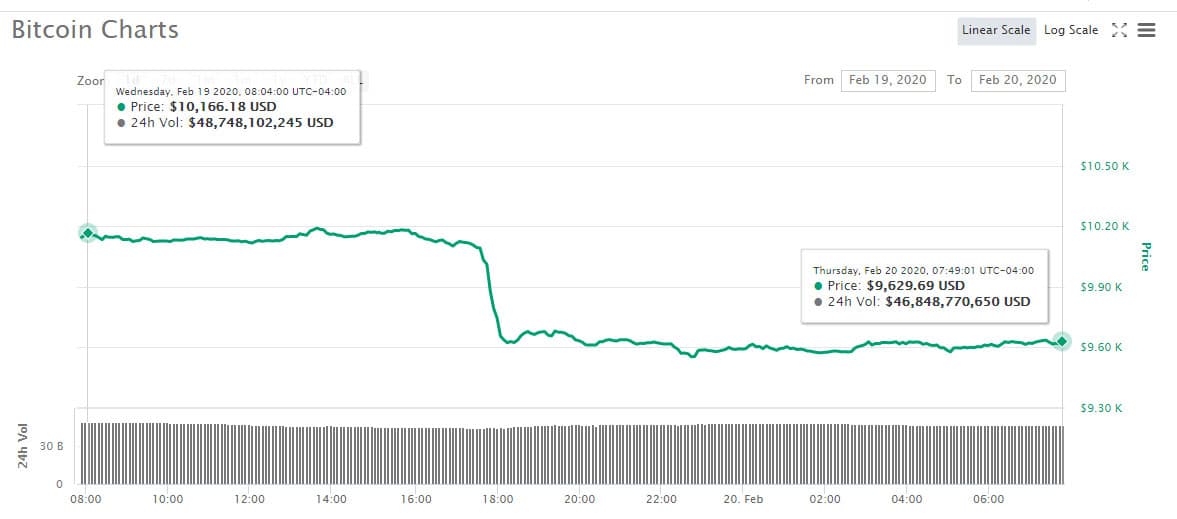Select start price marker on chart line
The height and width of the screenshot is (519, 1177).
[x=88, y=233]
